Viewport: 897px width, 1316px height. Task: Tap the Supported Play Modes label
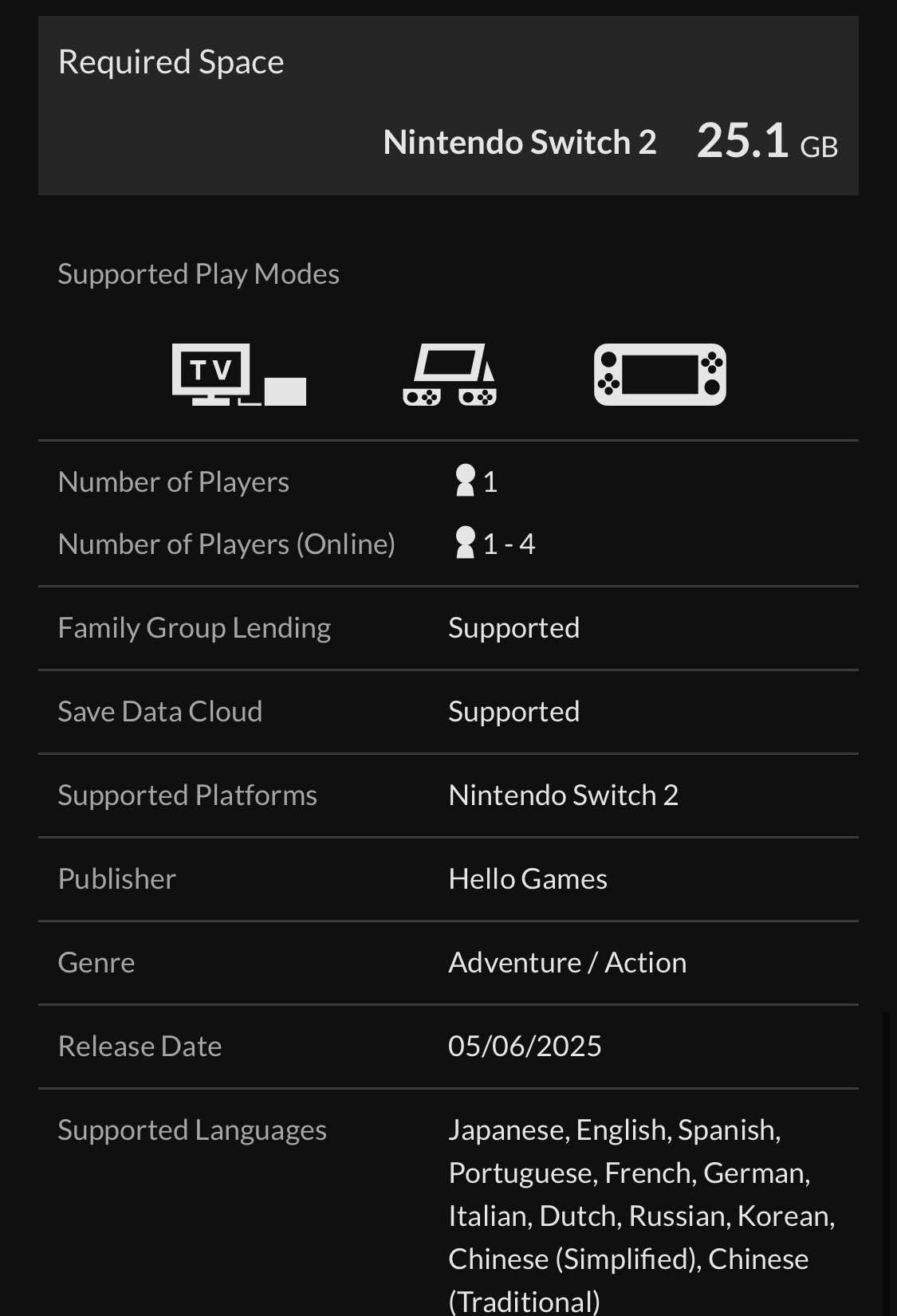tap(199, 274)
